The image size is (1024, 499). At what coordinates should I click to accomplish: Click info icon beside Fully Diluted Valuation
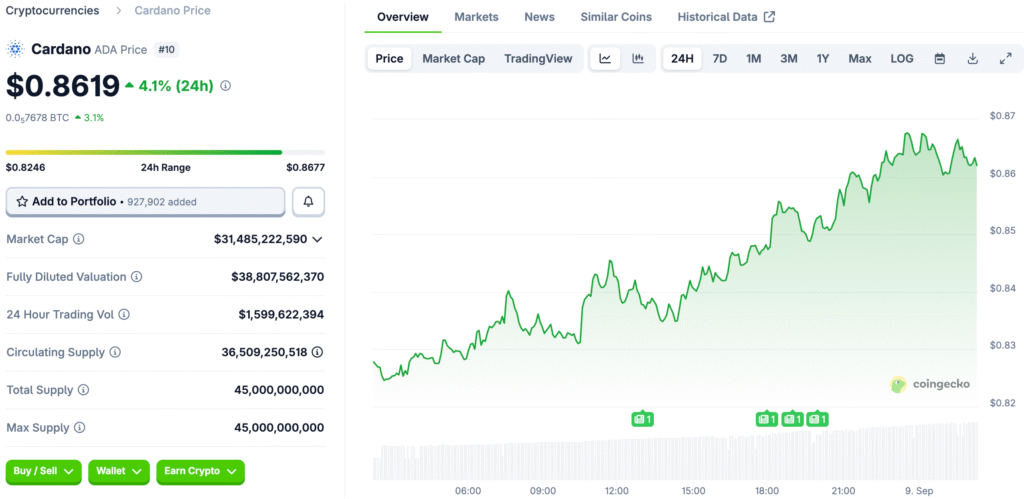(x=137, y=277)
